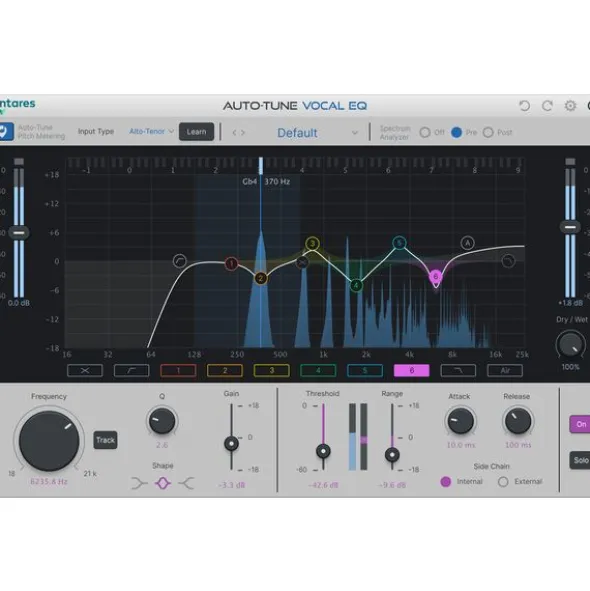This screenshot has height=591, width=590.
Task: Select EQ band node 6 on graph
Action: tap(435, 276)
